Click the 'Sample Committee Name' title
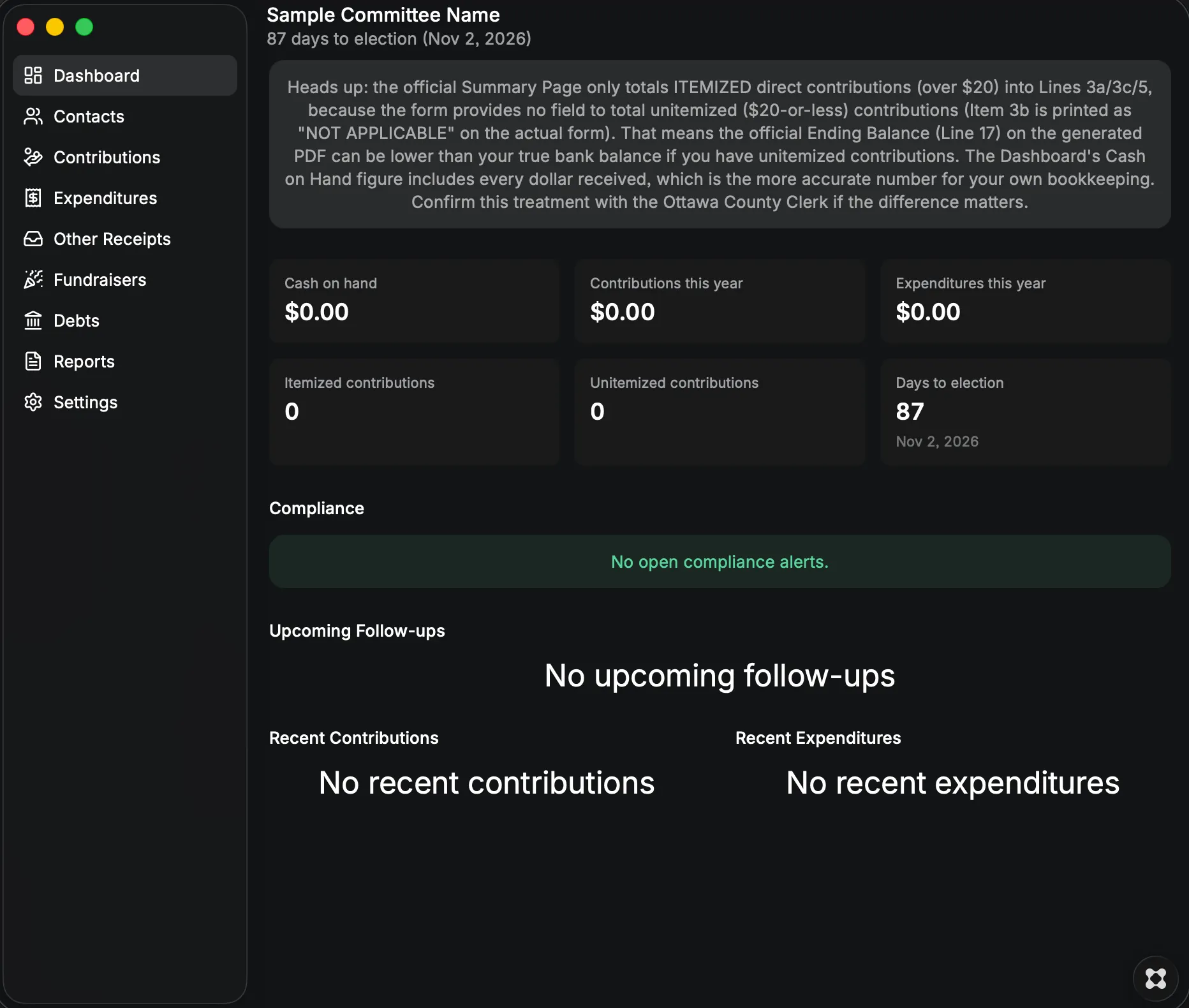Image resolution: width=1189 pixels, height=1008 pixels. [383, 15]
